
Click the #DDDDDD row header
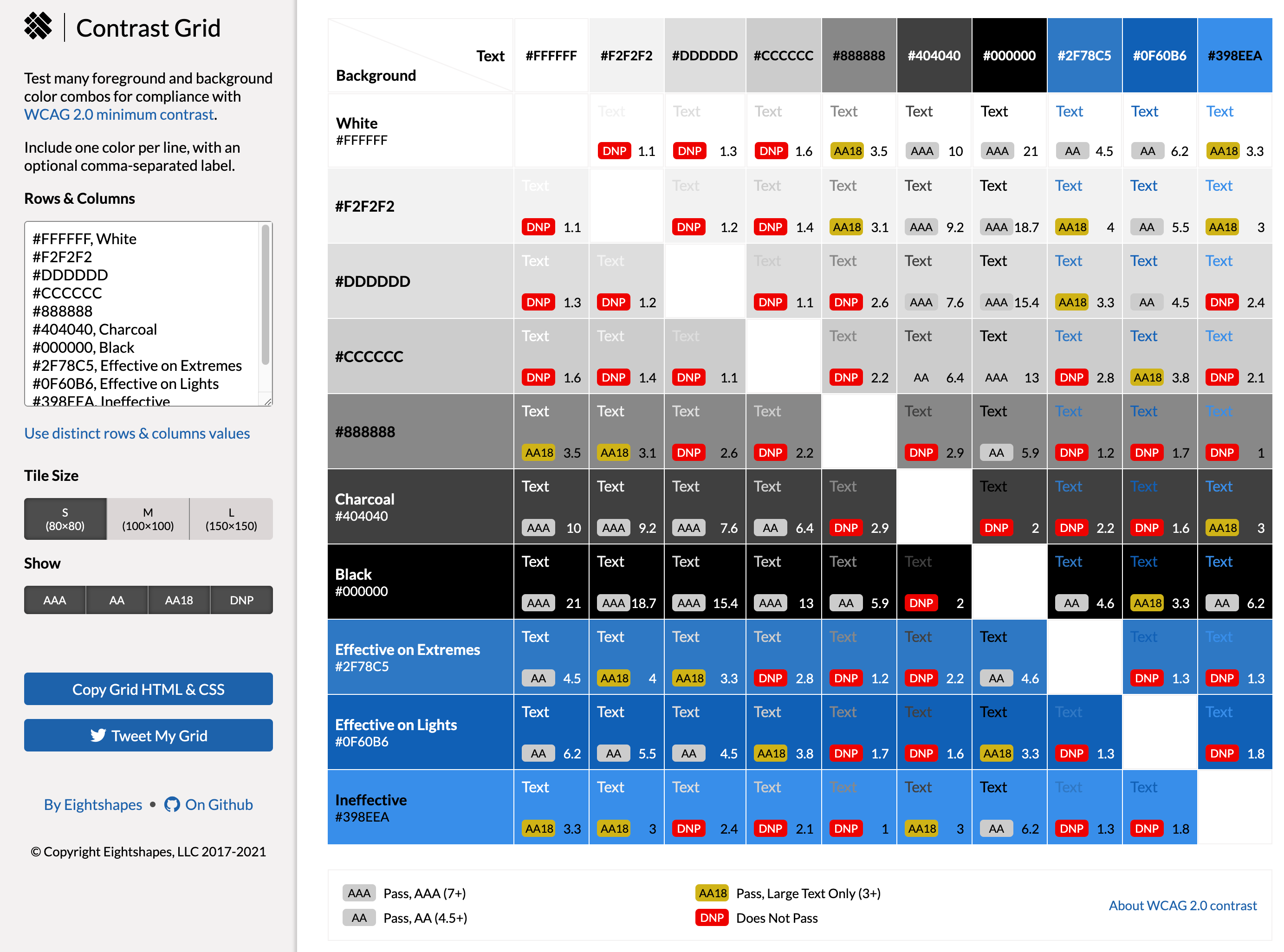421,281
